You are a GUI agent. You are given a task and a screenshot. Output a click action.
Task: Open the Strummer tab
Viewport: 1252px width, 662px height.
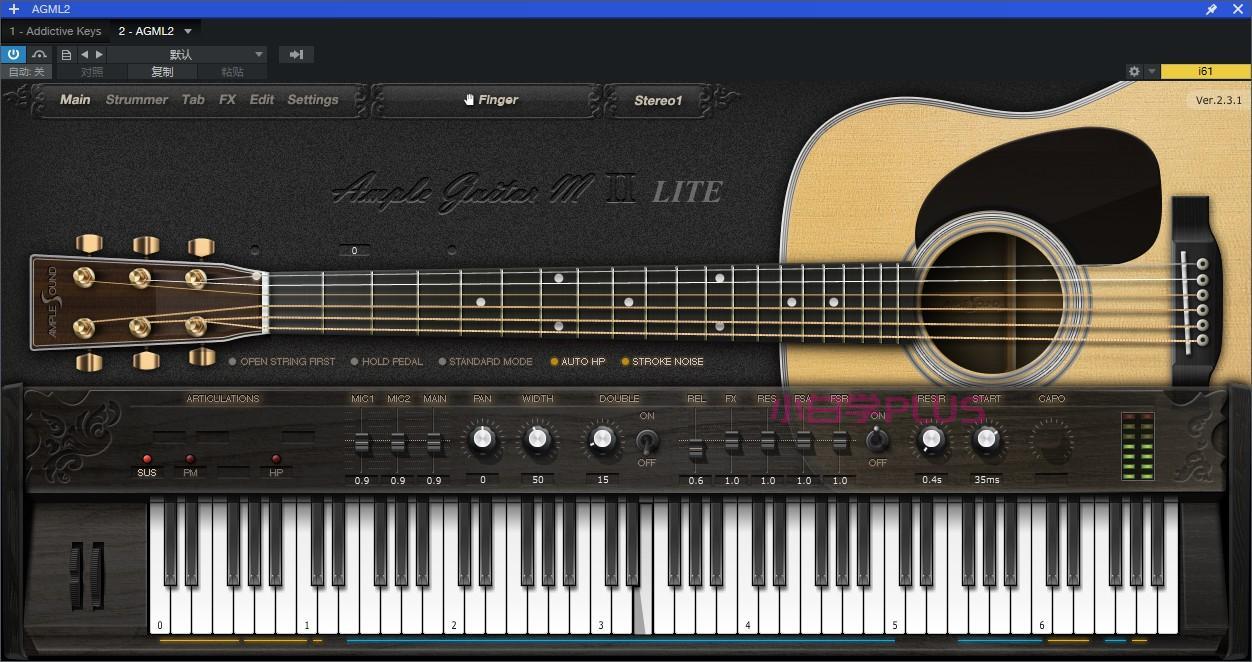coord(137,100)
